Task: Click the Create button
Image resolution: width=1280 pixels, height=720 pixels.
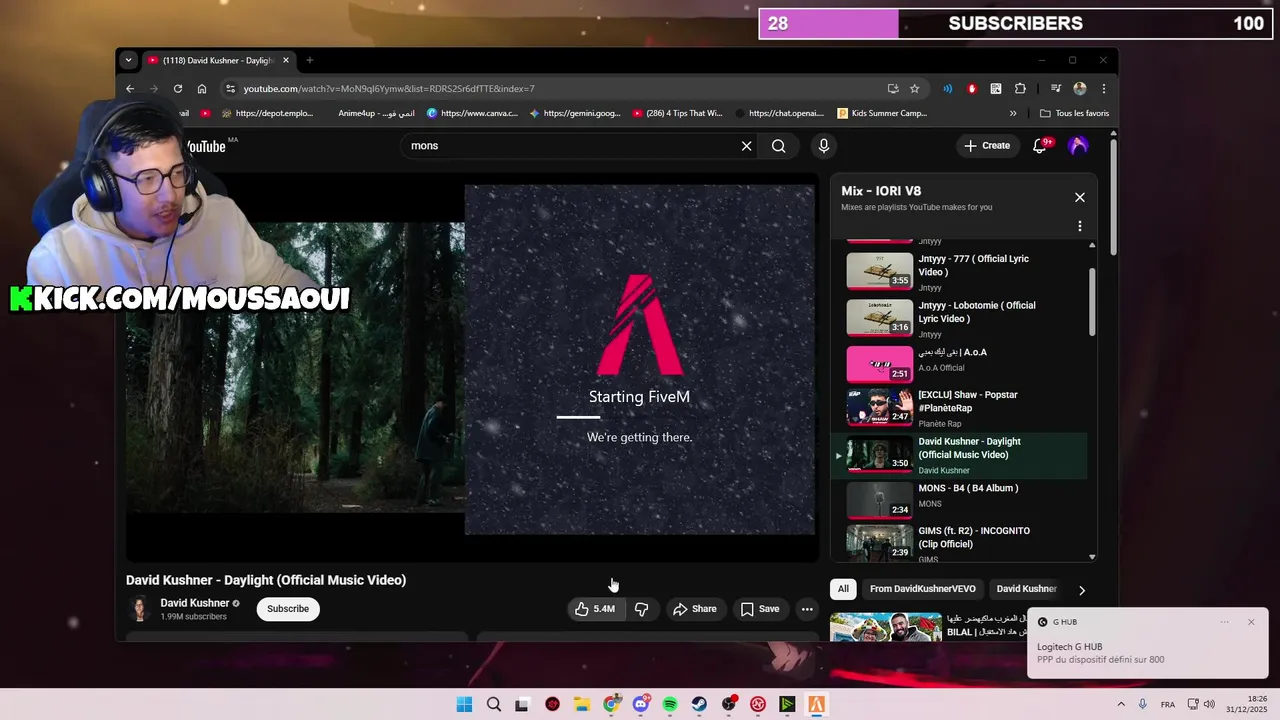Action: tap(987, 146)
